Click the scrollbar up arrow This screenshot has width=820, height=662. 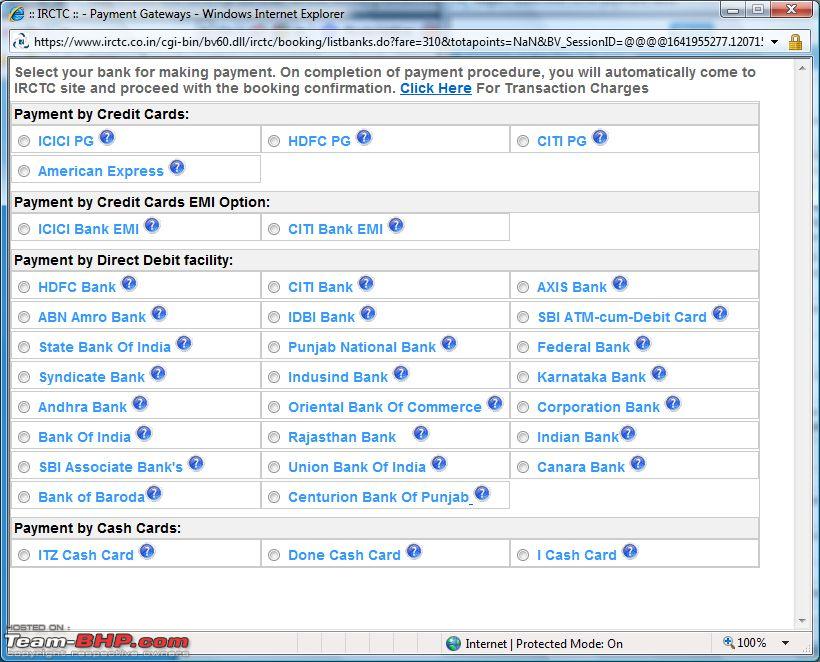tap(802, 69)
